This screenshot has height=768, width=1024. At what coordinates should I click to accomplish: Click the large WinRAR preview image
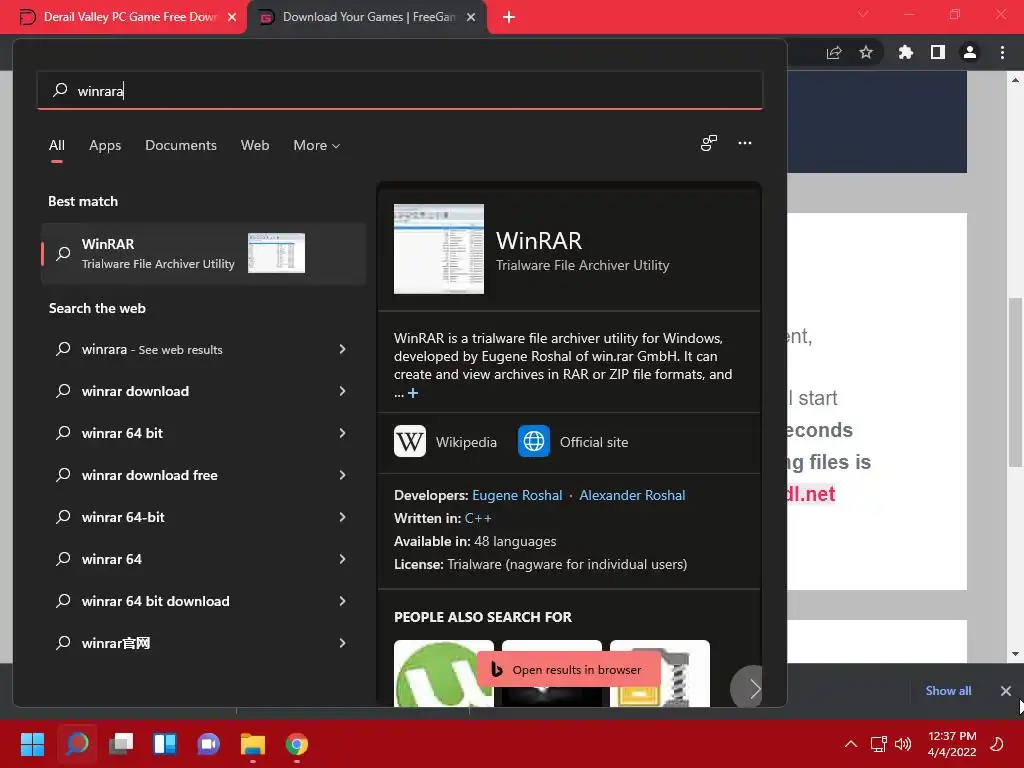[x=439, y=249]
